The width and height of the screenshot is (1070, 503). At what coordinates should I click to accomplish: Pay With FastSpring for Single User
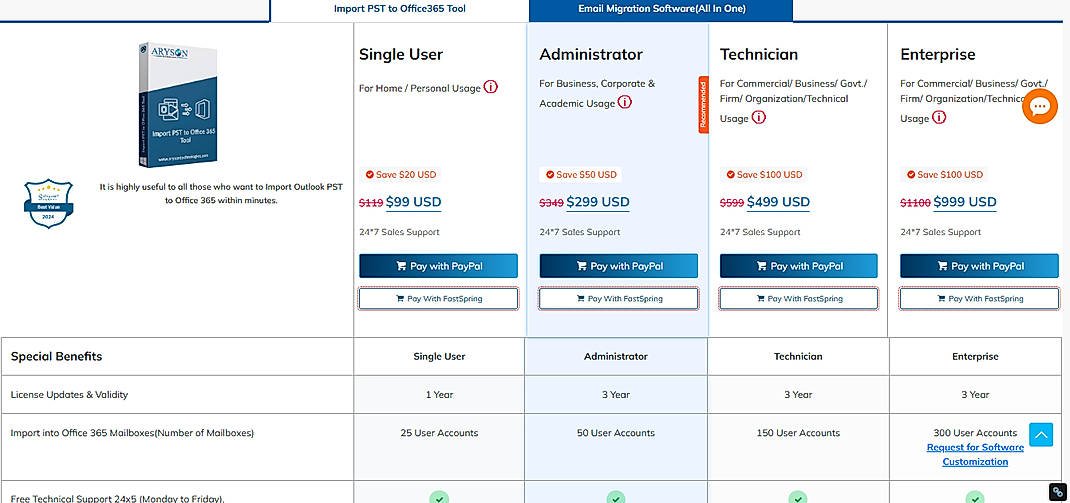438,299
